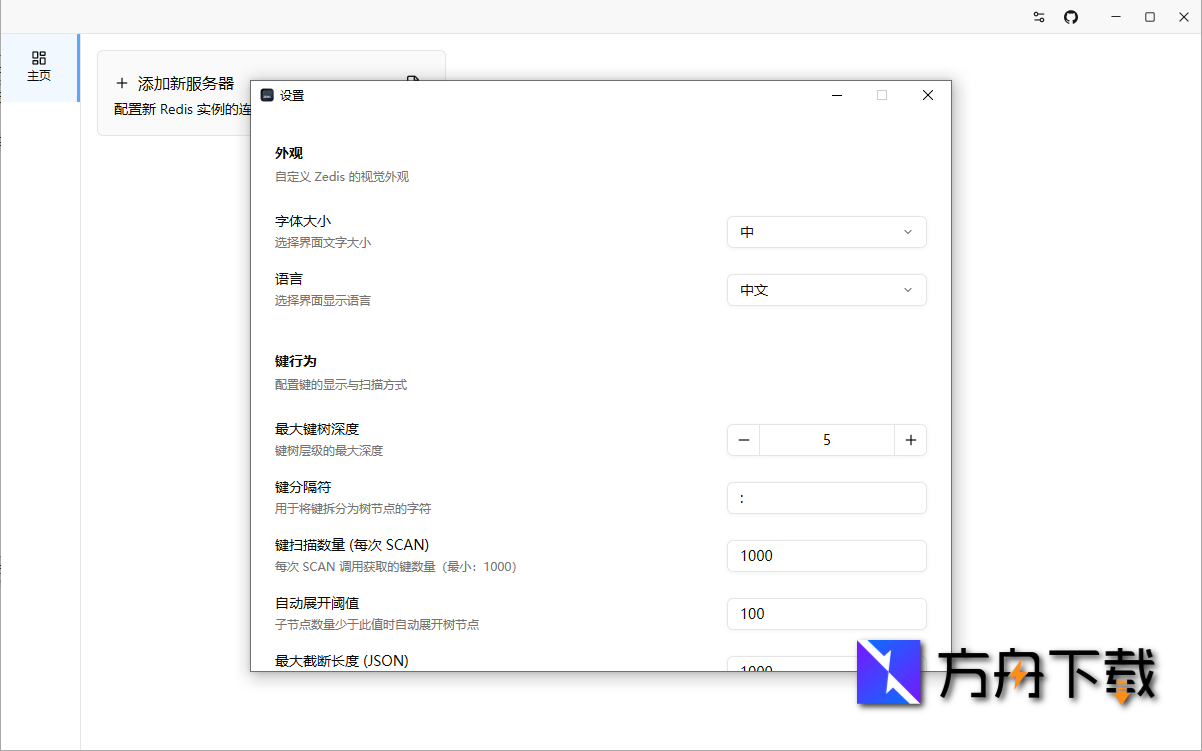Click the Zedis logo in the 设置 dialog title bar
The width and height of the screenshot is (1202, 751).
pos(266,94)
